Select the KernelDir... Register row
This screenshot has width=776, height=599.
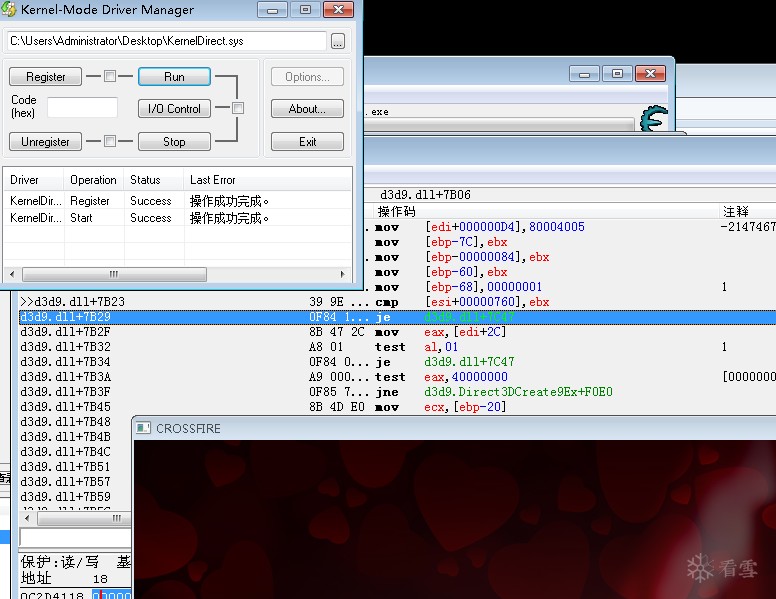click(x=178, y=201)
